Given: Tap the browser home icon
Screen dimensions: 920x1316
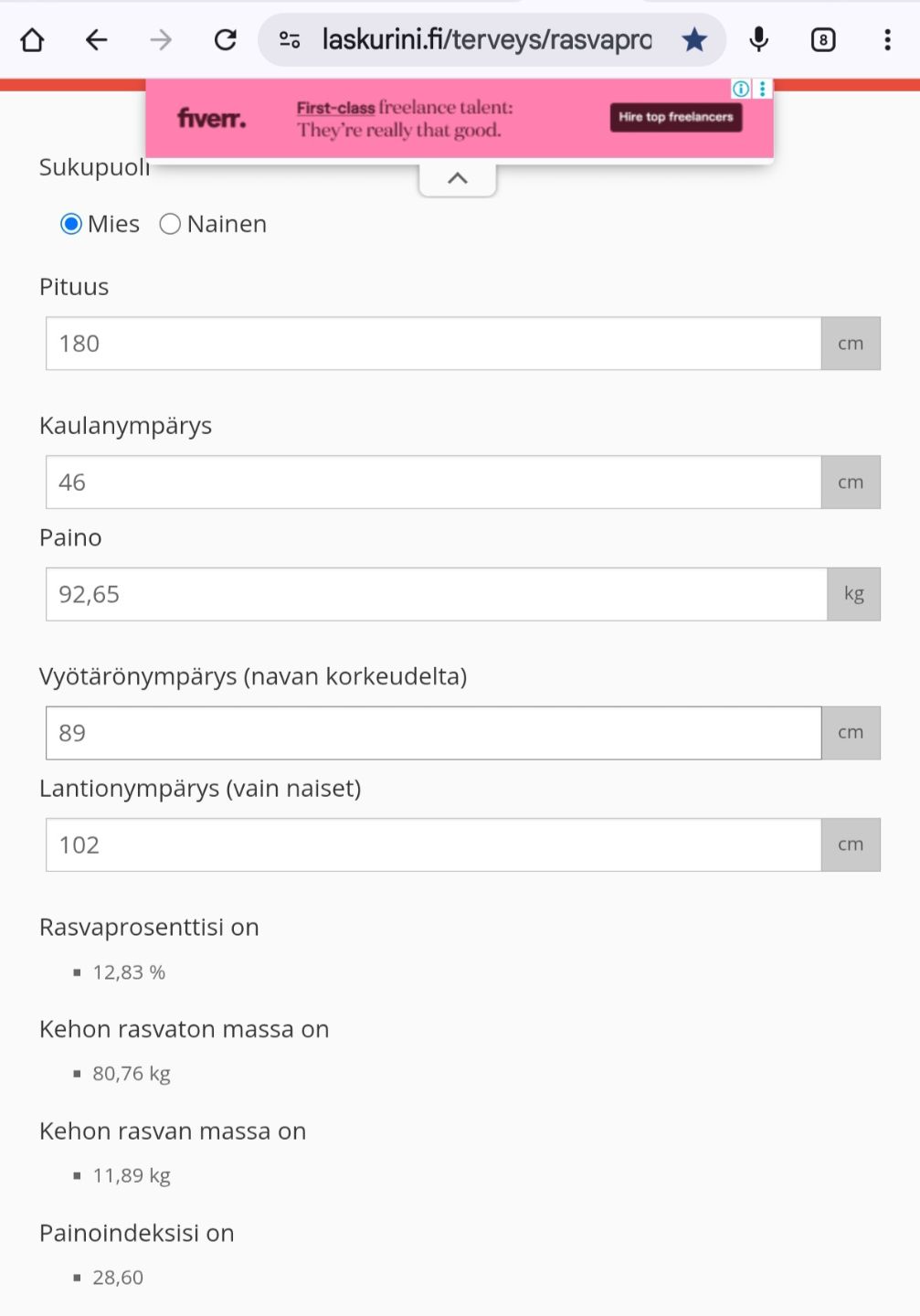Looking at the screenshot, I should (x=33, y=40).
